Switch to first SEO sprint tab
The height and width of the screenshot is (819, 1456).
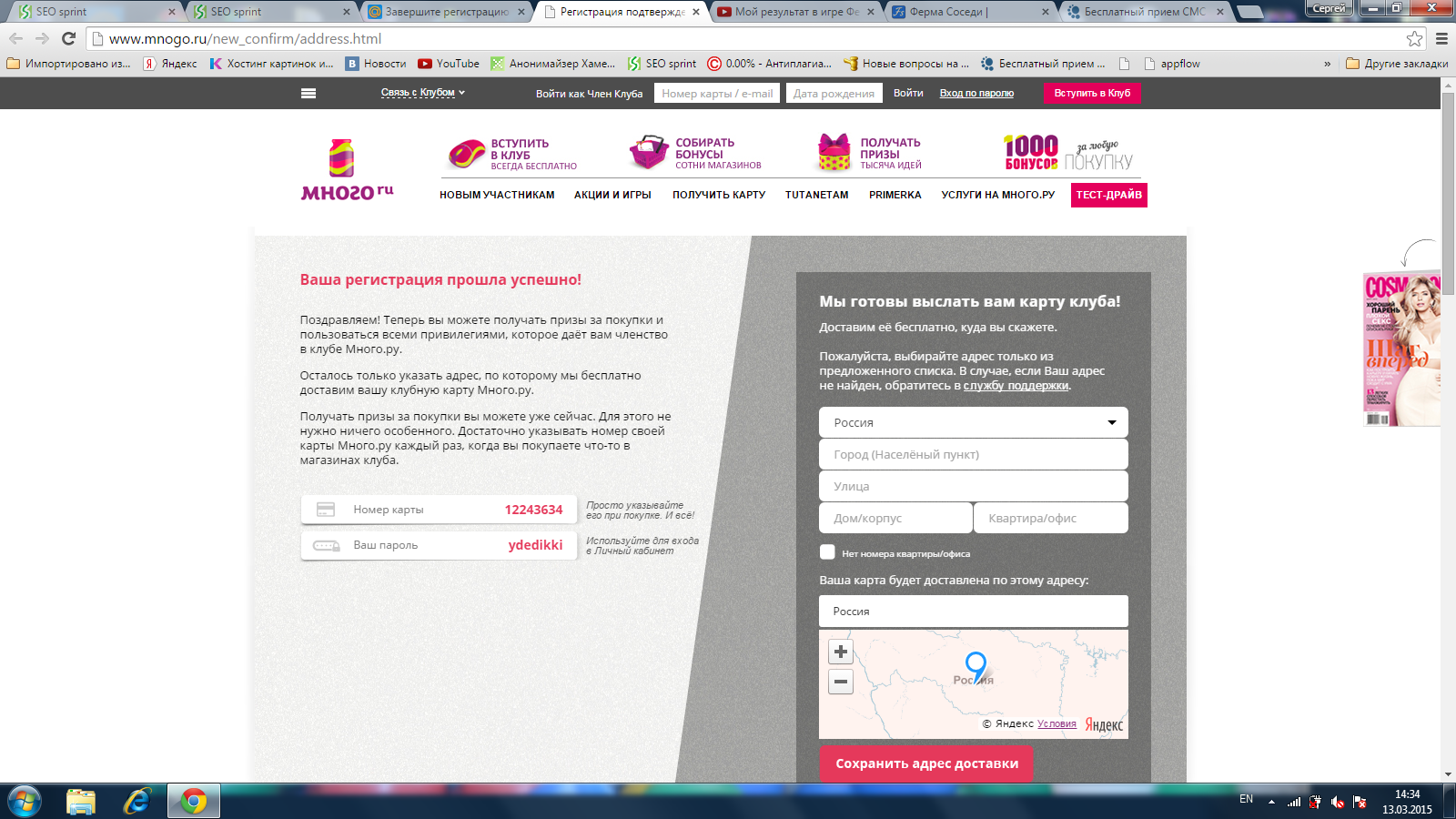coord(96,12)
